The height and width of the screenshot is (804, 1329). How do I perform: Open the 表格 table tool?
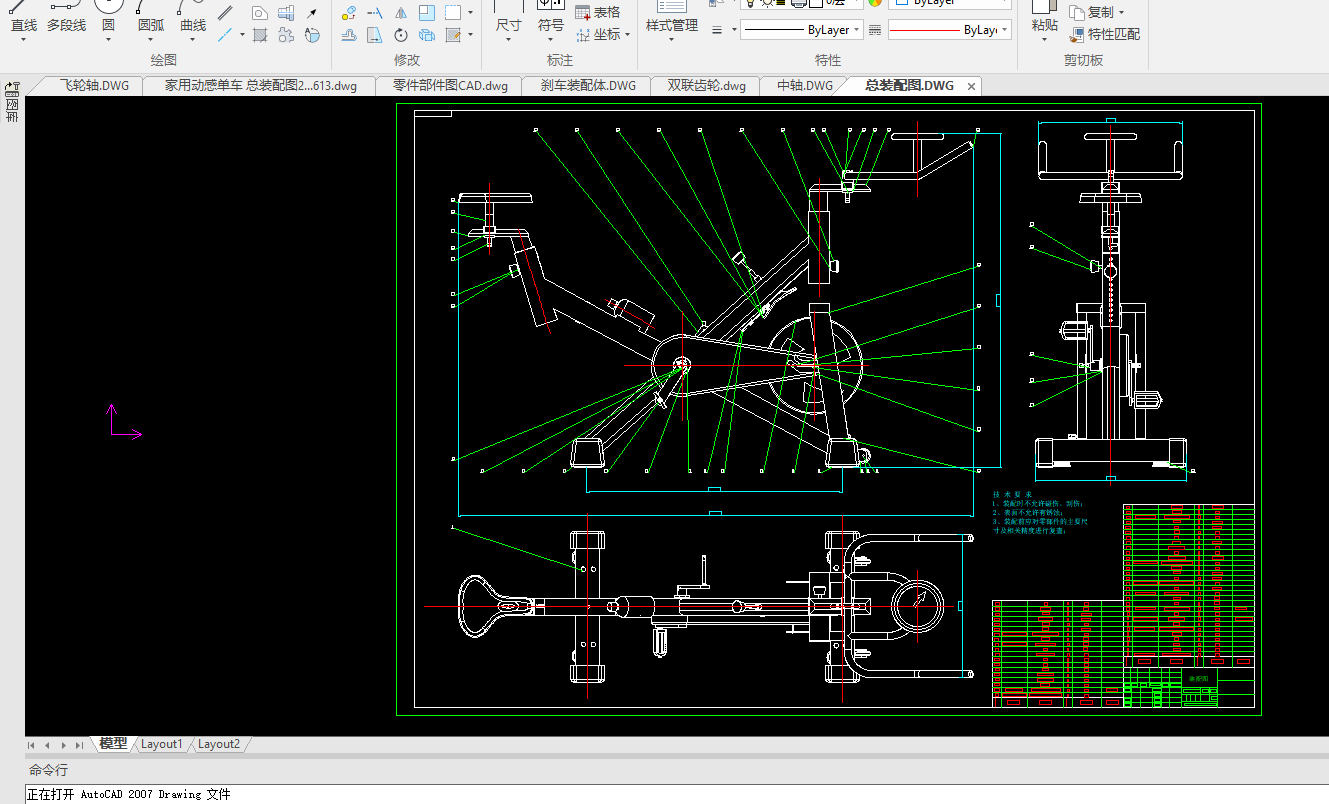(x=597, y=12)
